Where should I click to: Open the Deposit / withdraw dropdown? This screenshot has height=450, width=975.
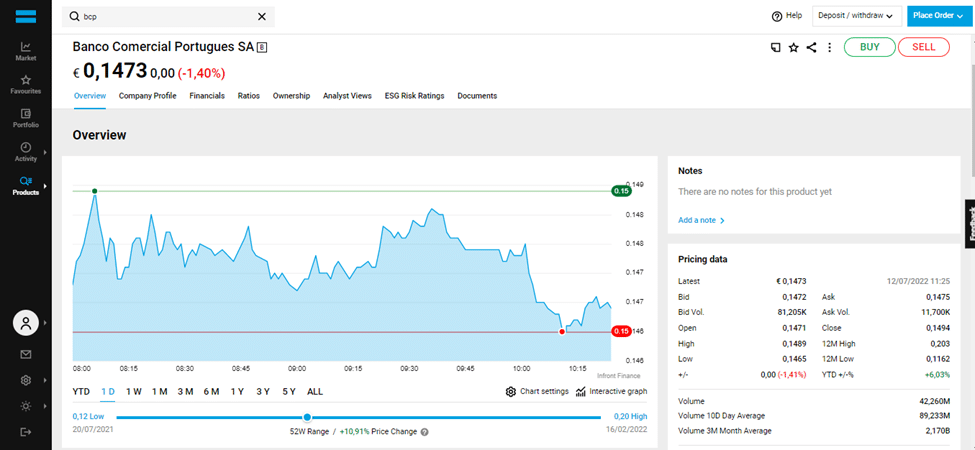(x=857, y=16)
